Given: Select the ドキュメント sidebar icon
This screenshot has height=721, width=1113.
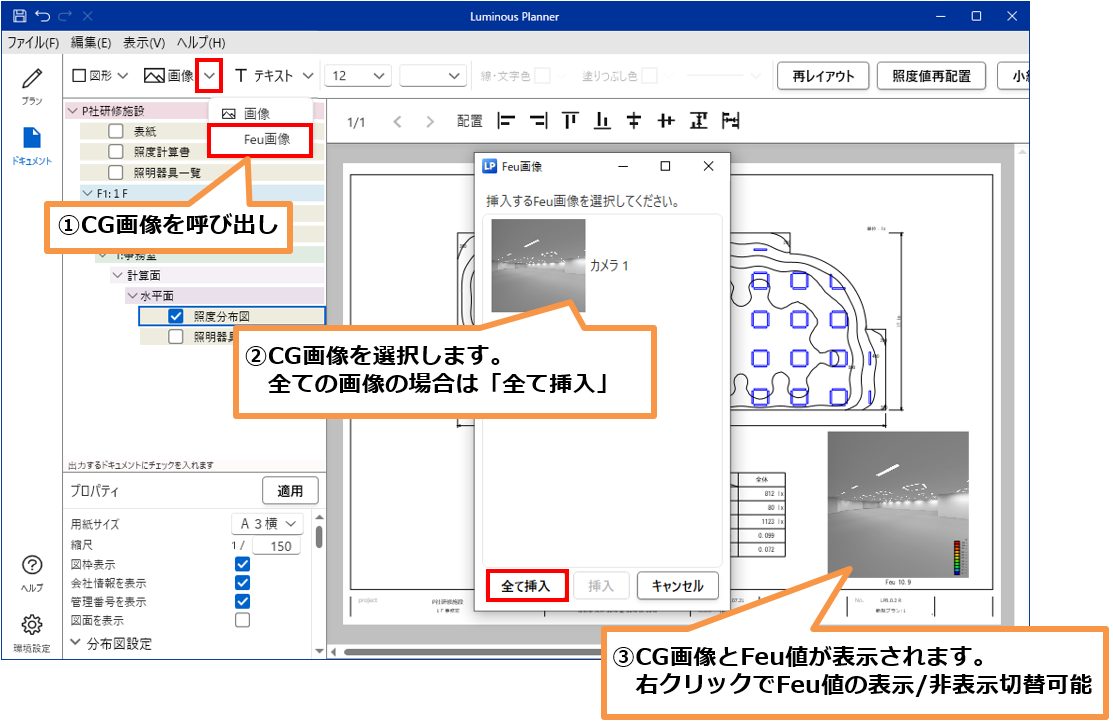Looking at the screenshot, I should 32,144.
